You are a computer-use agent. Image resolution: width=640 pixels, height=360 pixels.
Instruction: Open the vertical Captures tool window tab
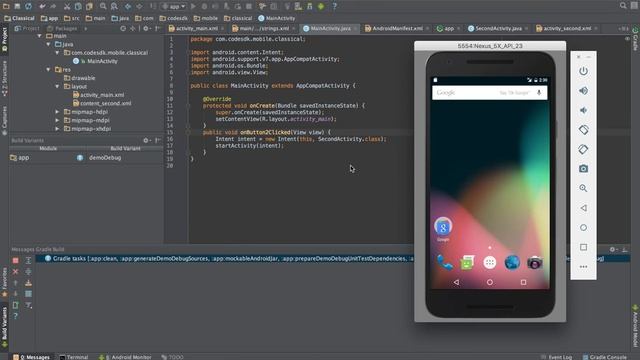(x=4, y=120)
